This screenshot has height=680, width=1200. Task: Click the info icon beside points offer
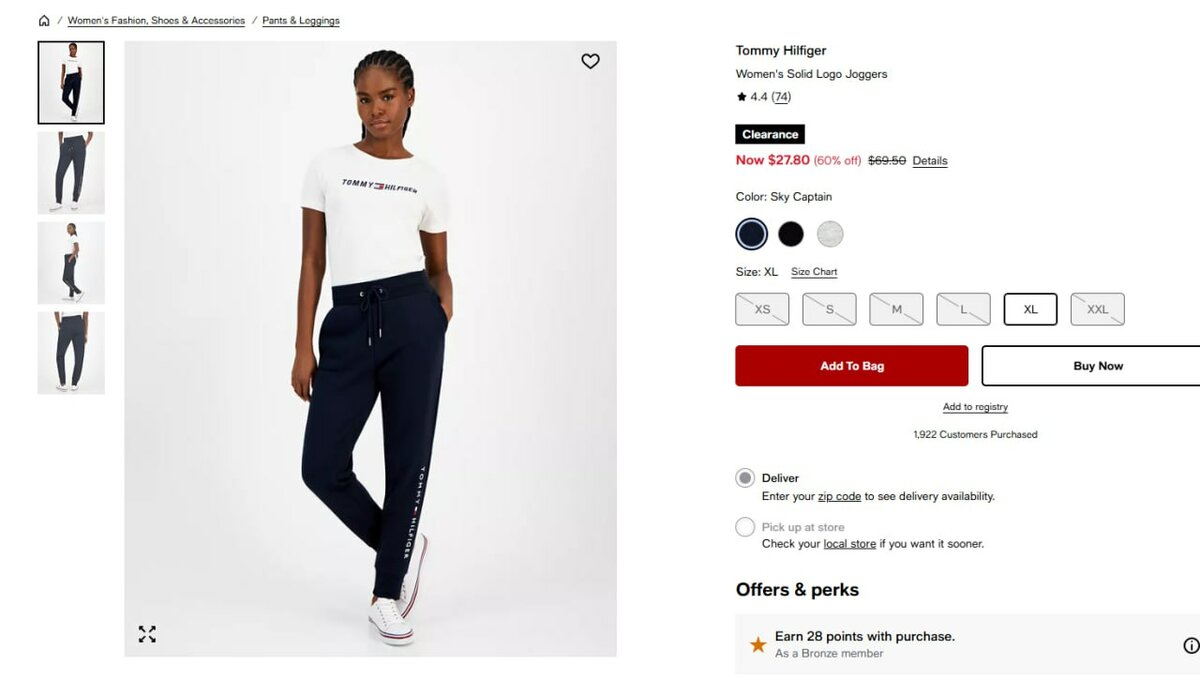point(1191,645)
